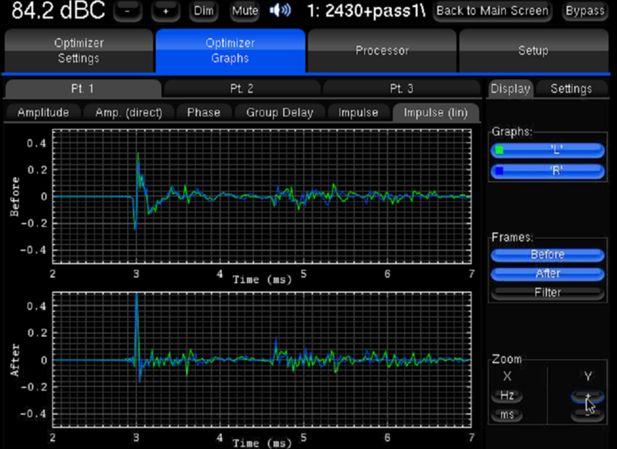Open the Optimizer Settings tab

[x=77, y=51]
